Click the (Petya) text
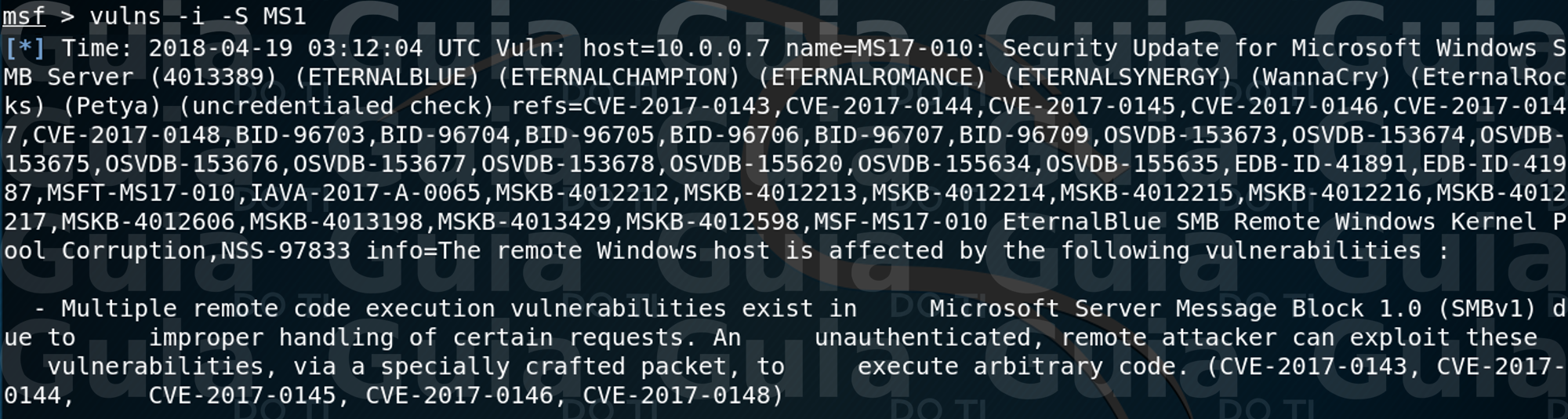1568x419 pixels. pyautogui.click(x=111, y=107)
